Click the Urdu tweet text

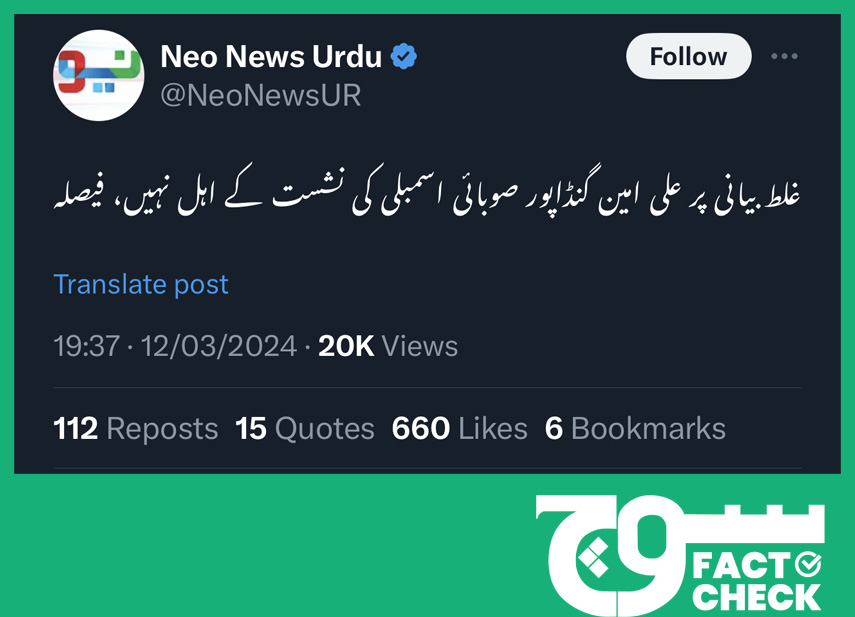click(x=427, y=193)
